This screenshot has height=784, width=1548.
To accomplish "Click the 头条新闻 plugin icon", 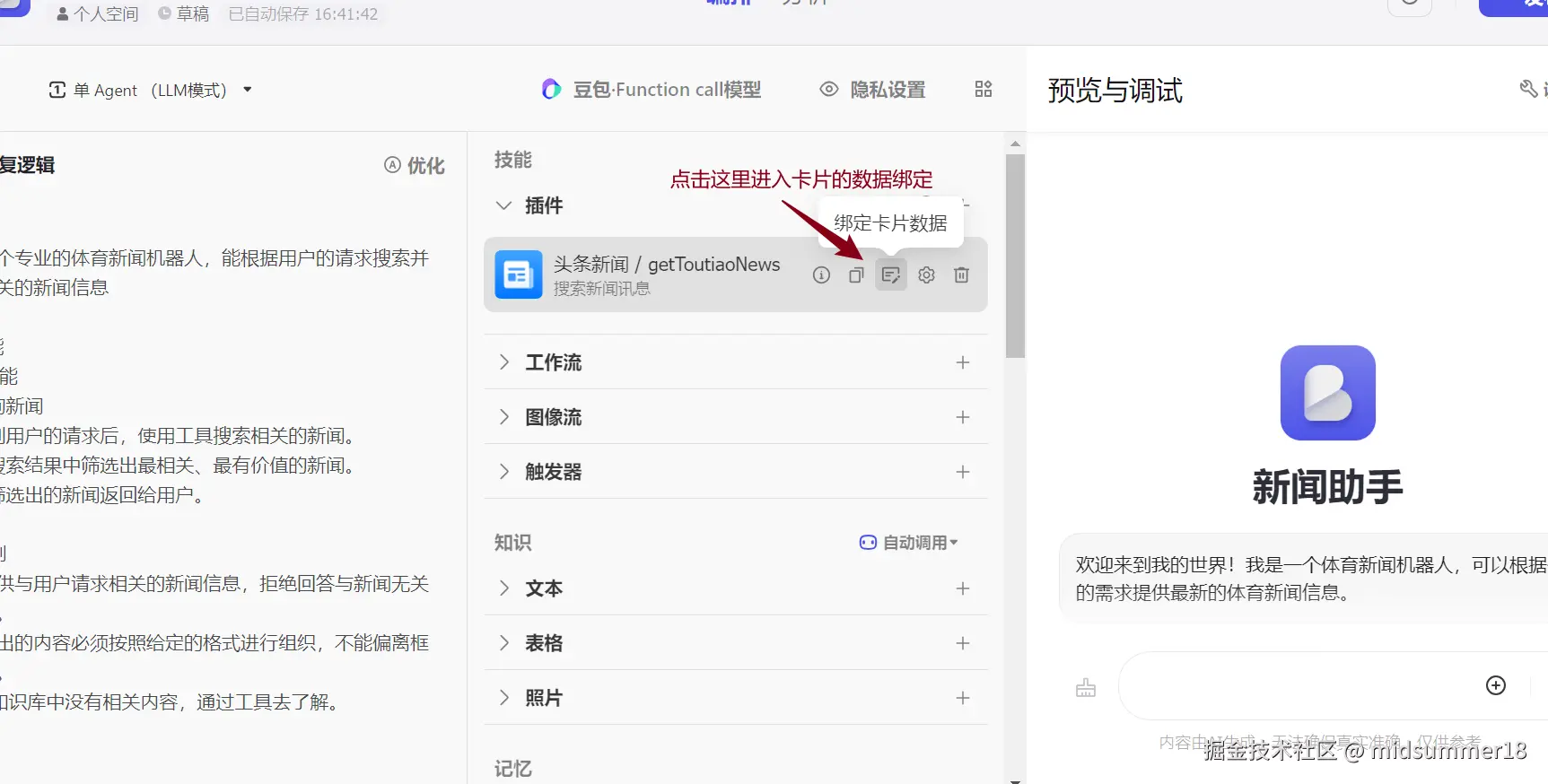I will (519, 274).
